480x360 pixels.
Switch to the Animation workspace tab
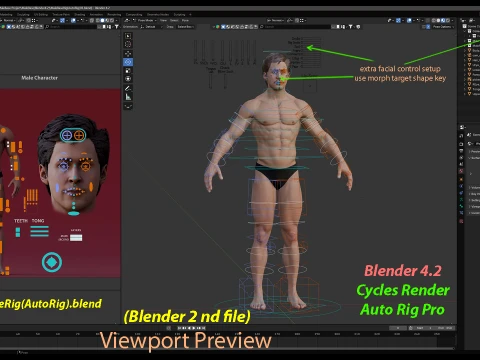pos(96,15)
